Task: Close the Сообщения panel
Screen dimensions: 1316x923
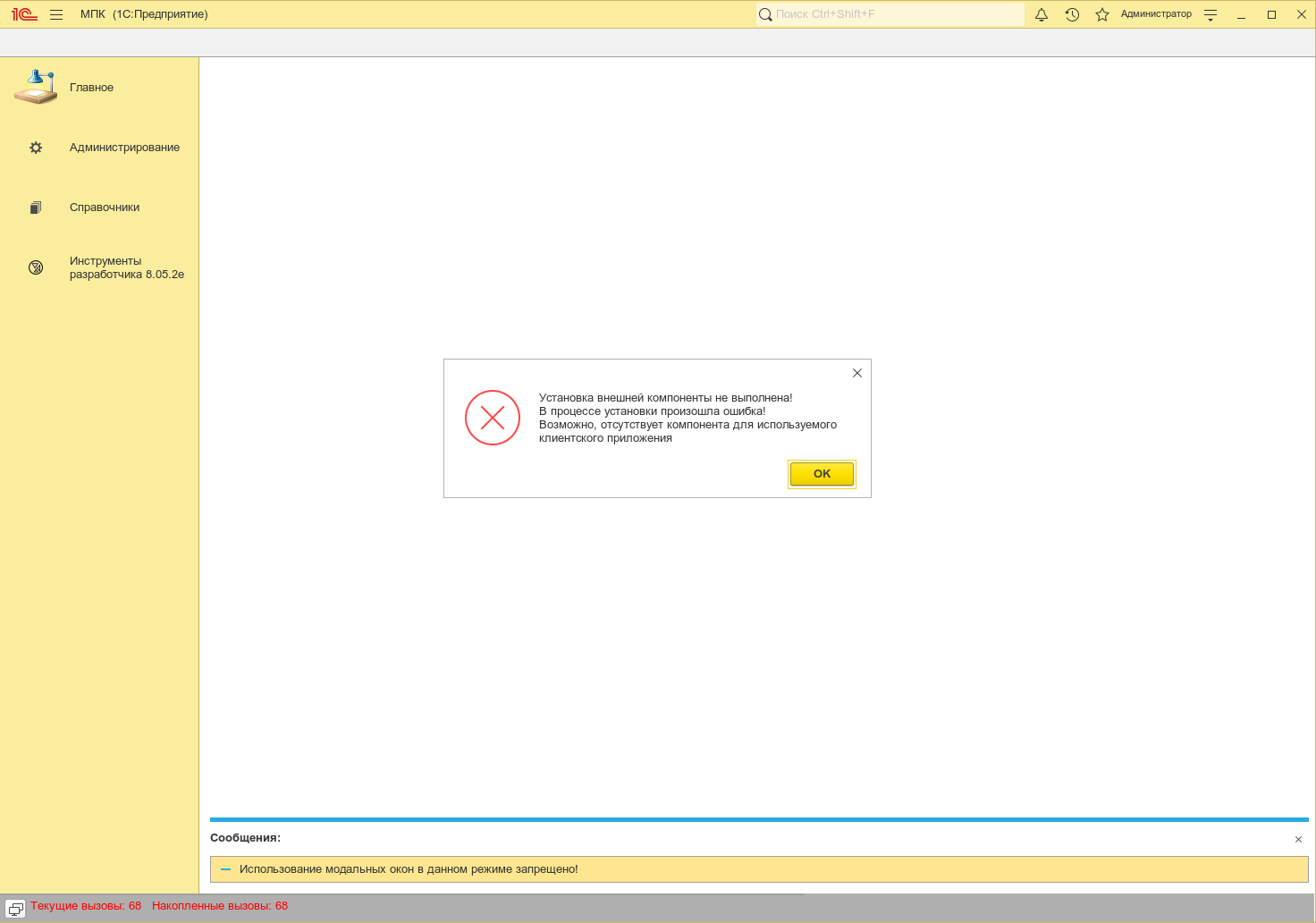Action: tap(1298, 839)
